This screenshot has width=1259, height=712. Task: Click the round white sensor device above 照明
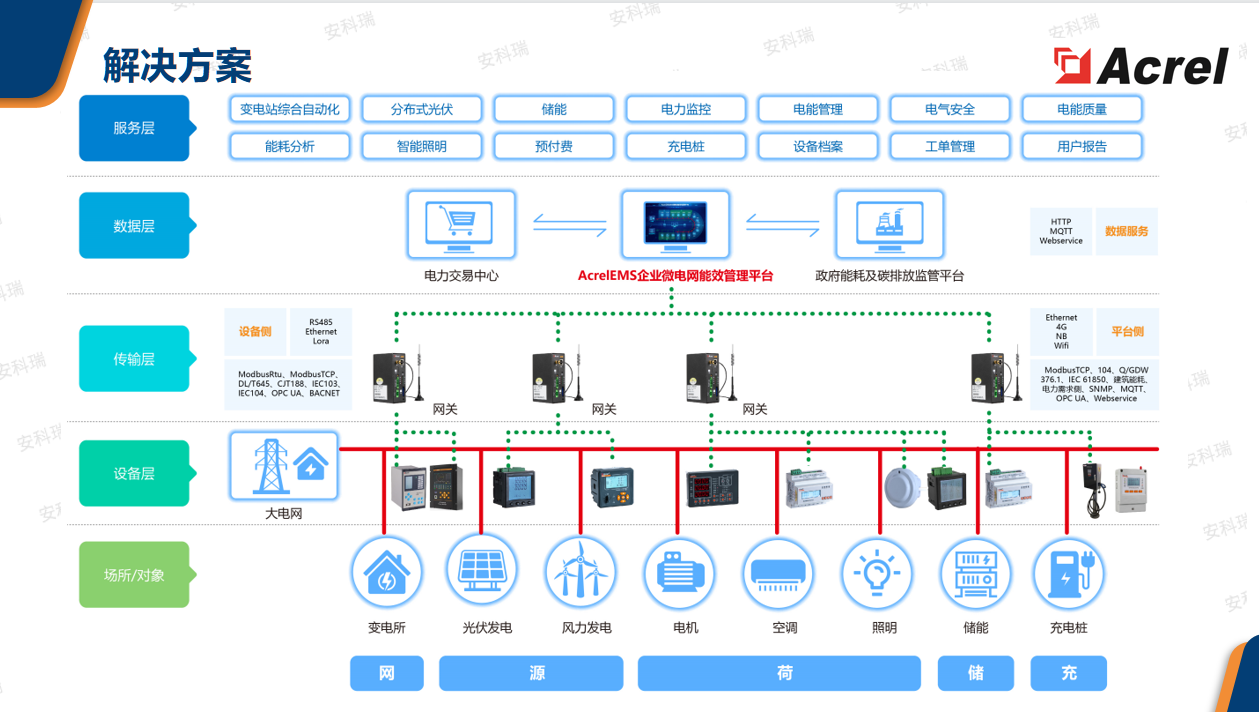(x=902, y=487)
